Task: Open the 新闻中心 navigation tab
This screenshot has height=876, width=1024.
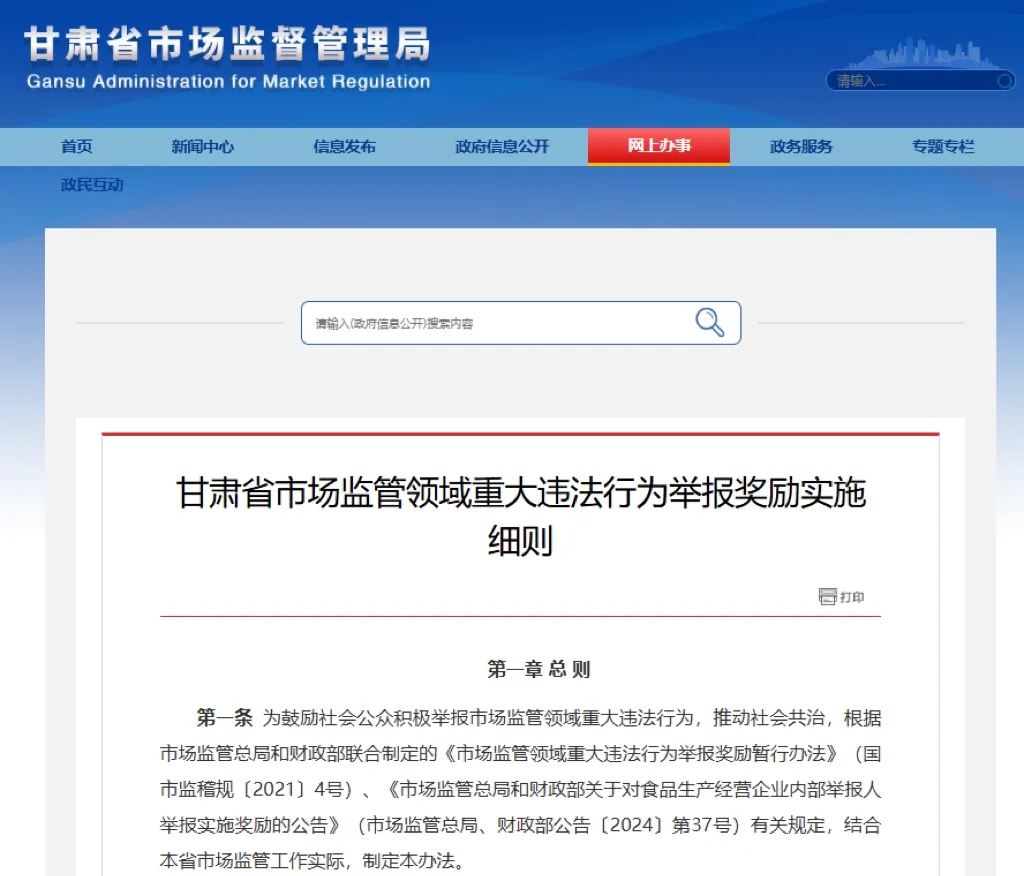Action: 202,146
